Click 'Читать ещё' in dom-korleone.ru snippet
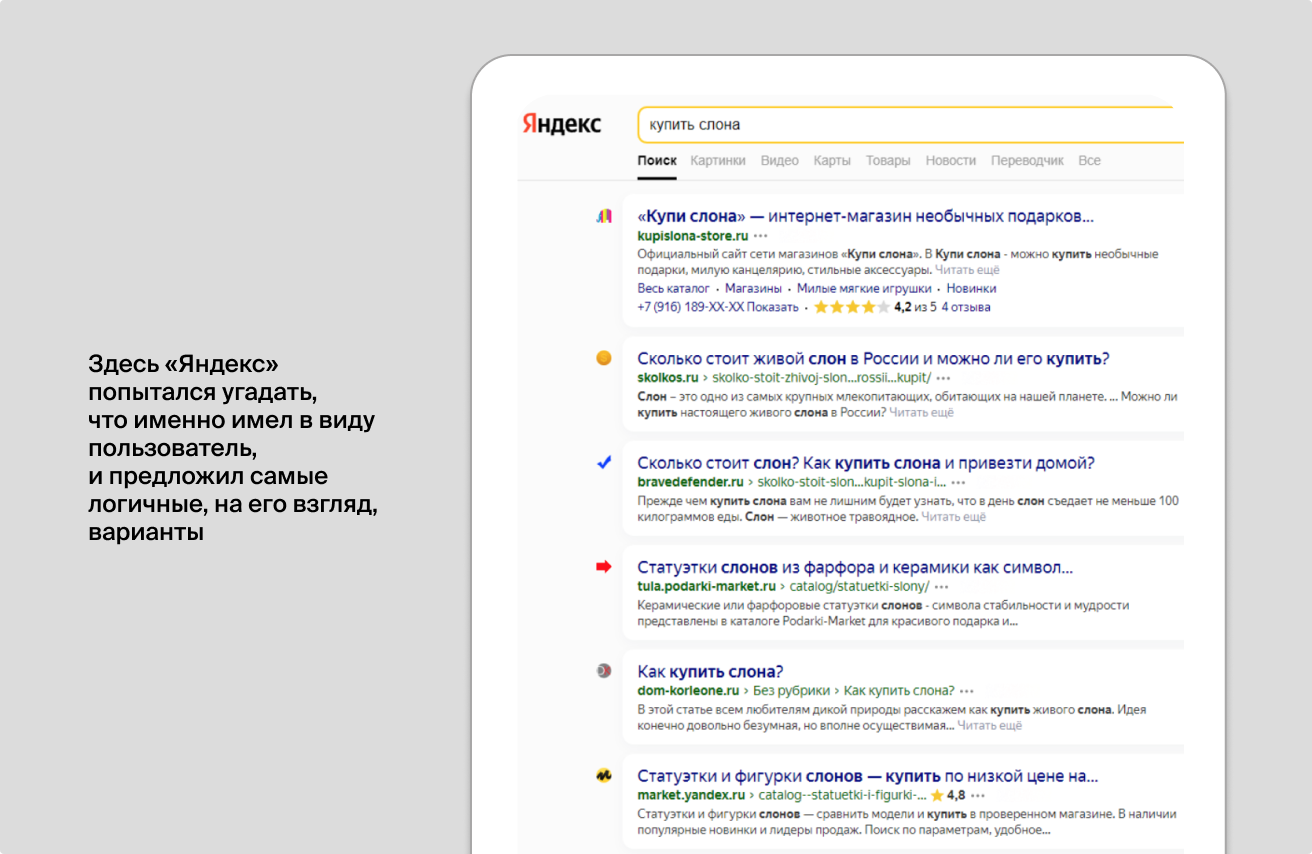The width and height of the screenshot is (1312, 854). (990, 725)
